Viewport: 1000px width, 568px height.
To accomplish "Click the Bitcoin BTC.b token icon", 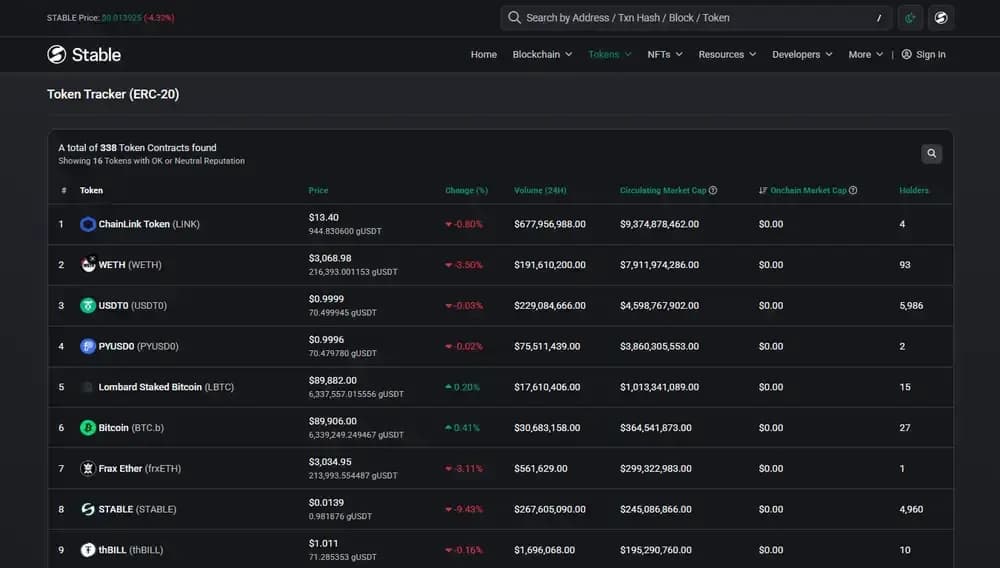I will [x=88, y=428].
